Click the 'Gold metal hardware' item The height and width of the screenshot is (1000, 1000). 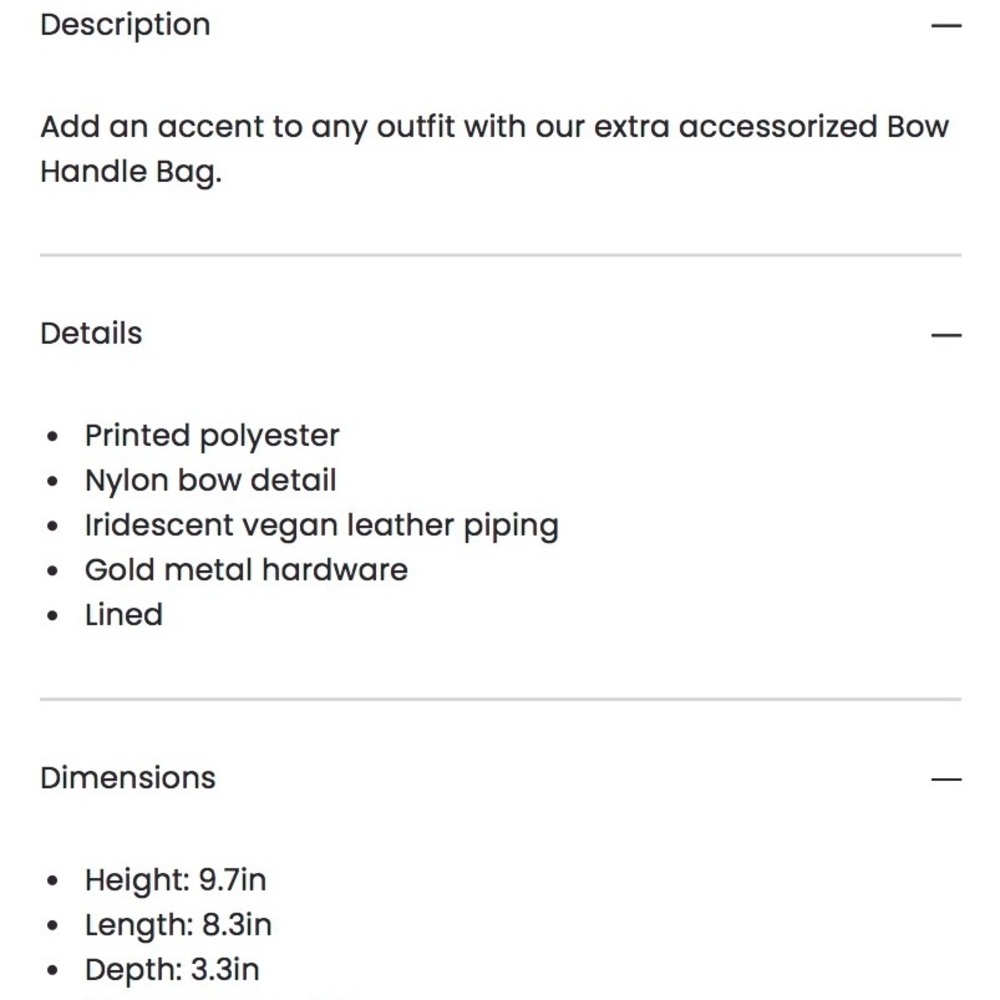tap(246, 570)
